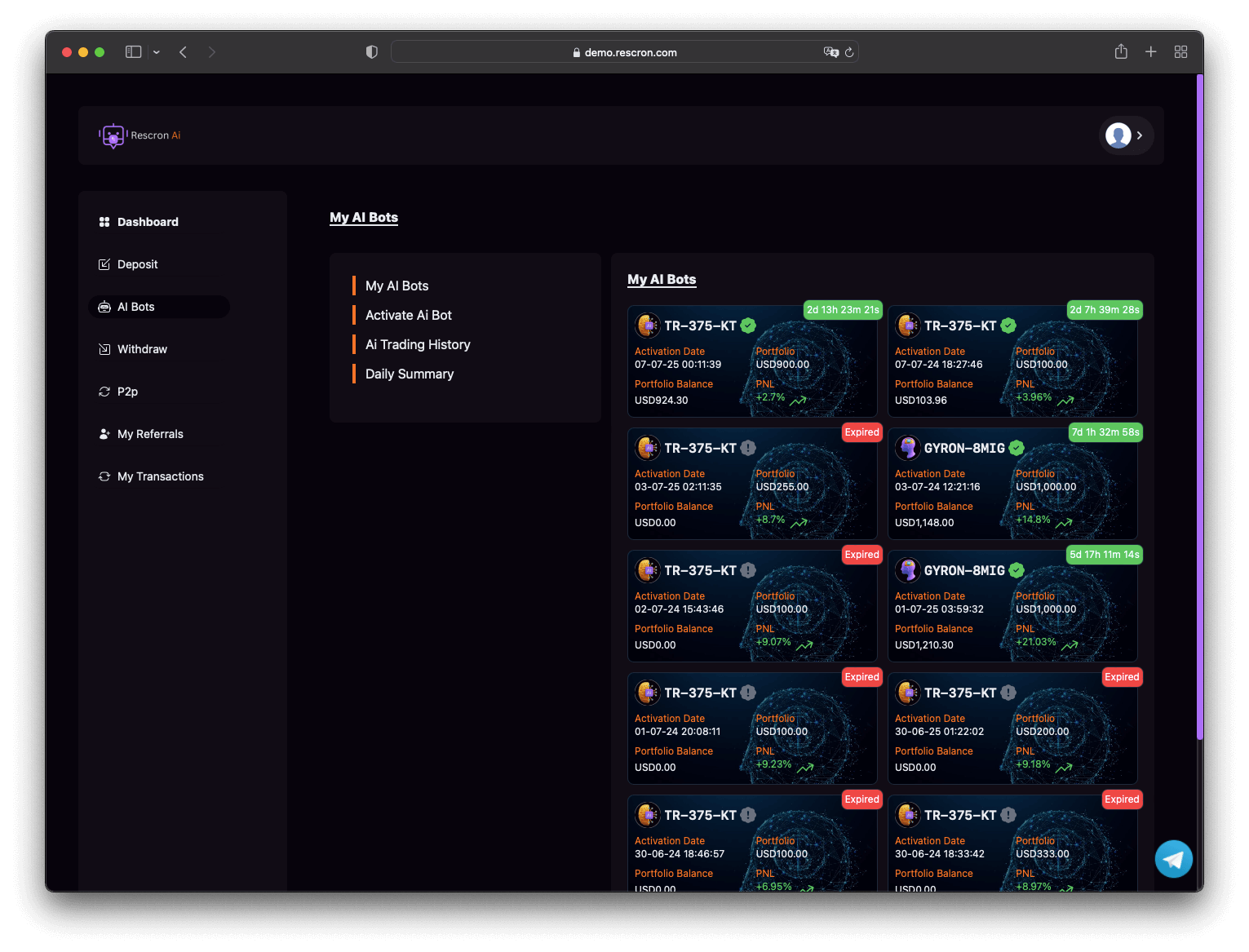Open Dashboard from the sidebar

click(x=148, y=222)
